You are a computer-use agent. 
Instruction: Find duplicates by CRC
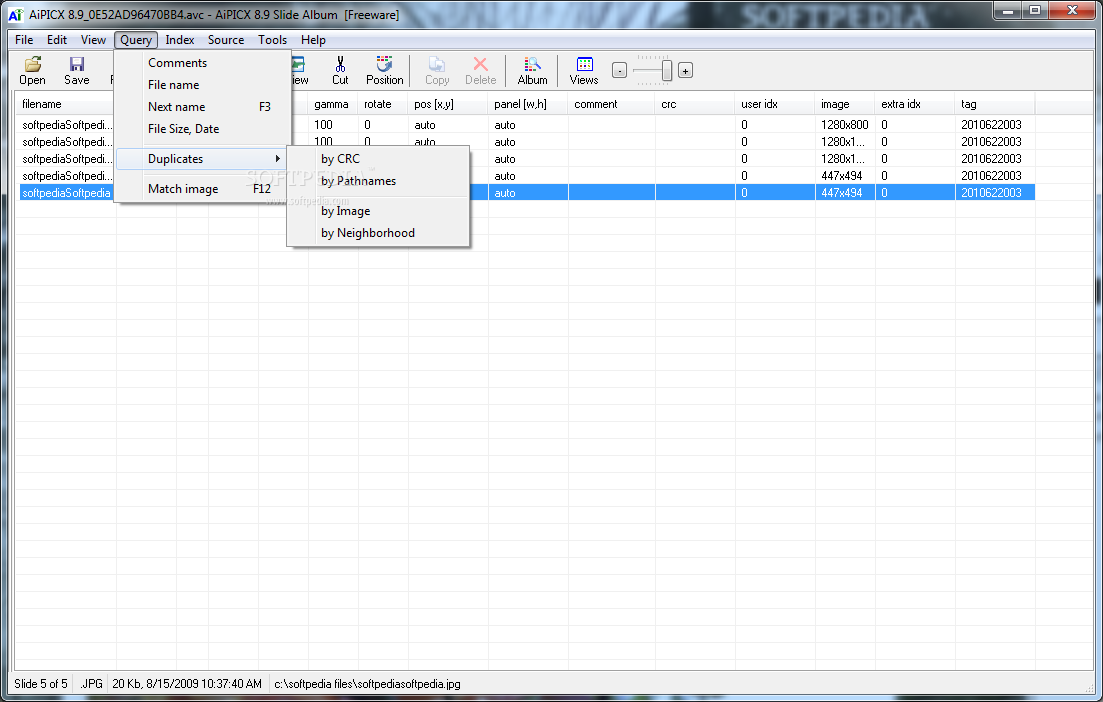[x=378, y=159]
